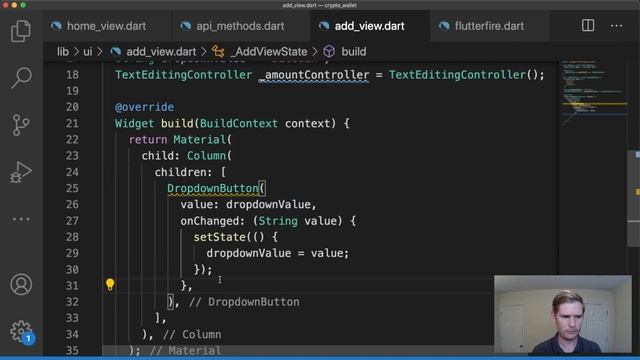
Task: Open the ui breadcrumb folder
Action: tap(87, 52)
